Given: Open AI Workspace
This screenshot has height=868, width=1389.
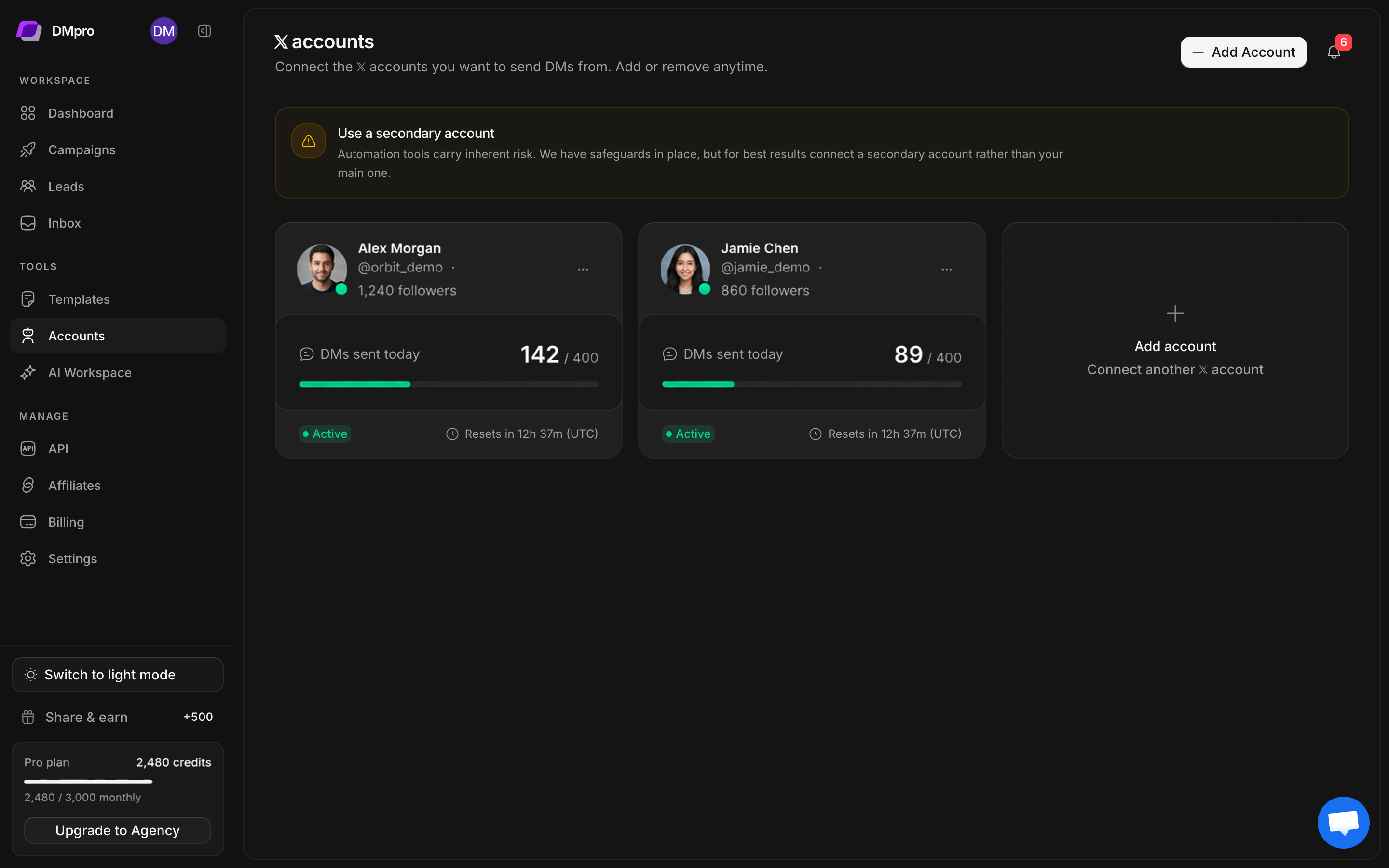Looking at the screenshot, I should [x=118, y=373].
